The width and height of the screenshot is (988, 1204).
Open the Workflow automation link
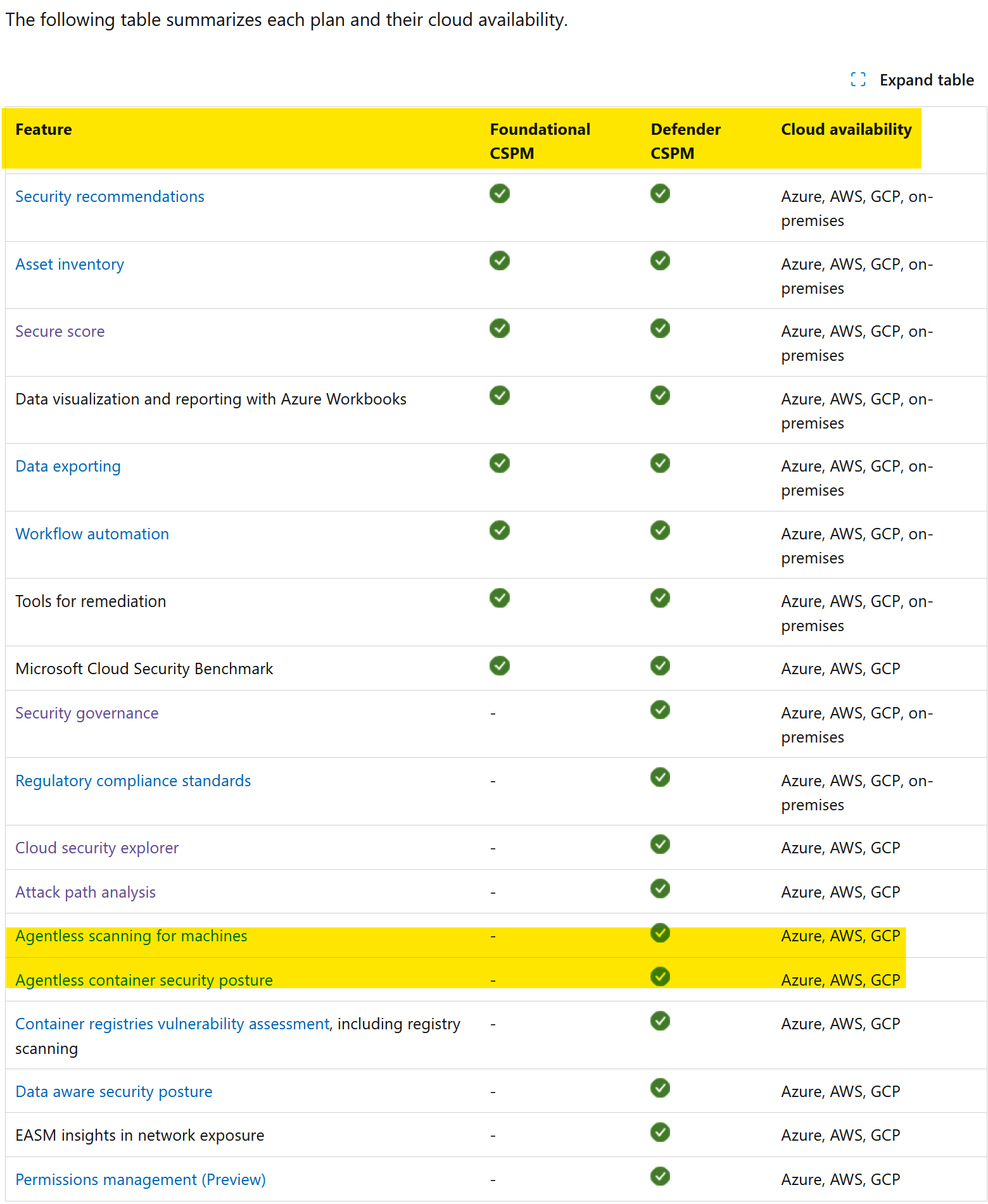coord(92,534)
